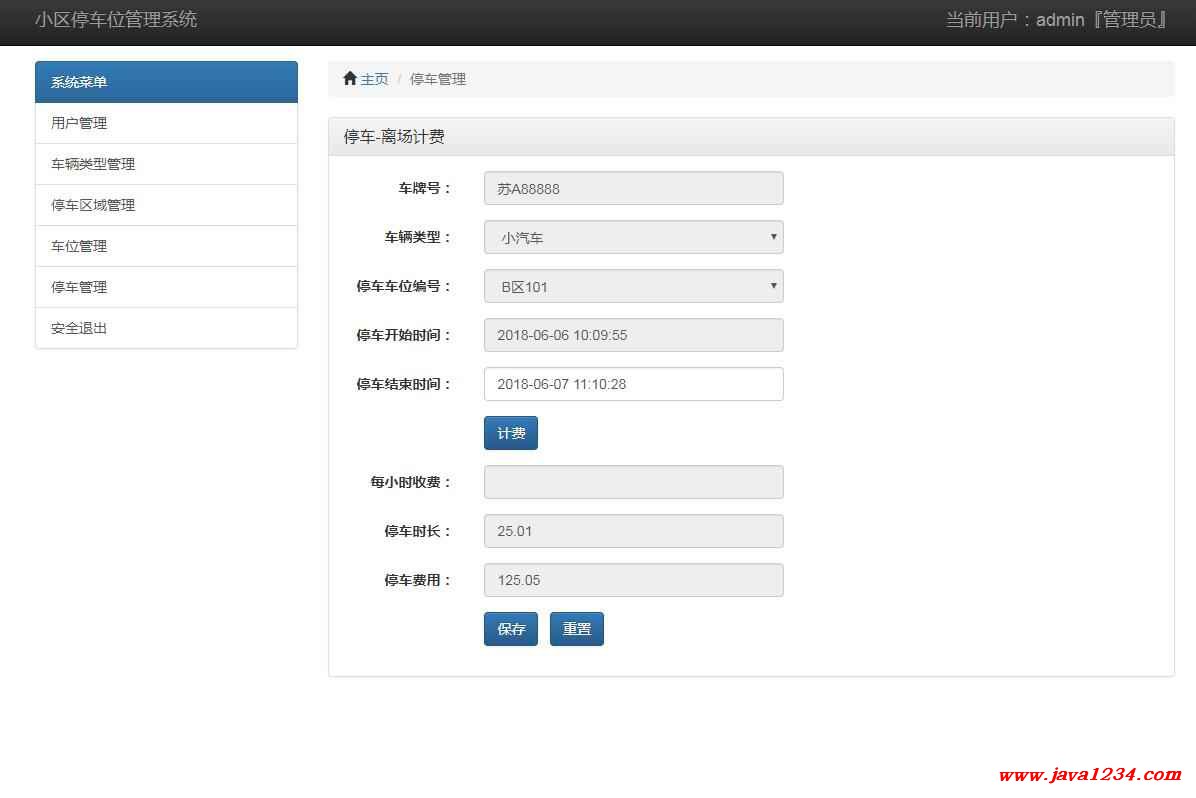Click the 小区停车位管理系统 title
The height and width of the screenshot is (798, 1196).
[116, 20]
